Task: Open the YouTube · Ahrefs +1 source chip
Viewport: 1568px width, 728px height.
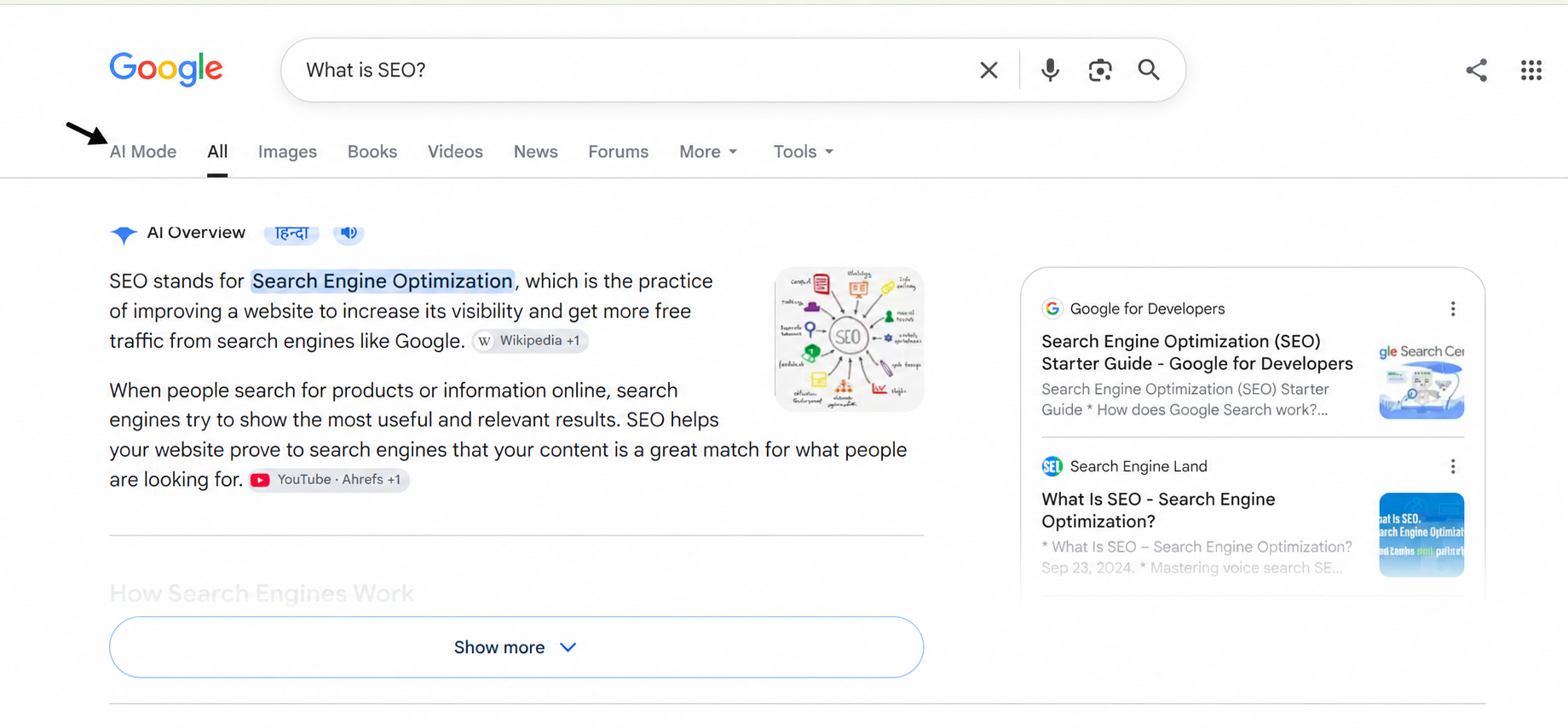Action: click(329, 480)
